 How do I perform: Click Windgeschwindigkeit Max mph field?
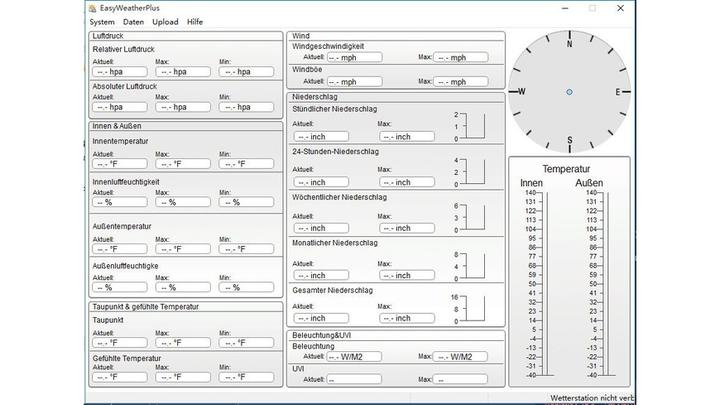tap(461, 58)
